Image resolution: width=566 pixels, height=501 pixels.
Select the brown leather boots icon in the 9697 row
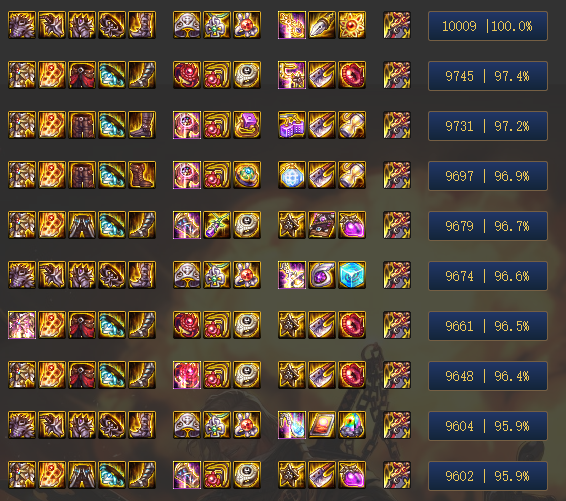pyautogui.click(x=142, y=175)
